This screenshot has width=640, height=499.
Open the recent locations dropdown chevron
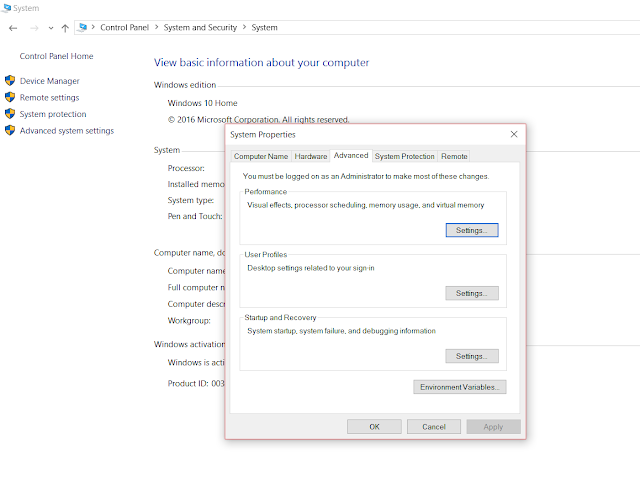tap(51, 28)
